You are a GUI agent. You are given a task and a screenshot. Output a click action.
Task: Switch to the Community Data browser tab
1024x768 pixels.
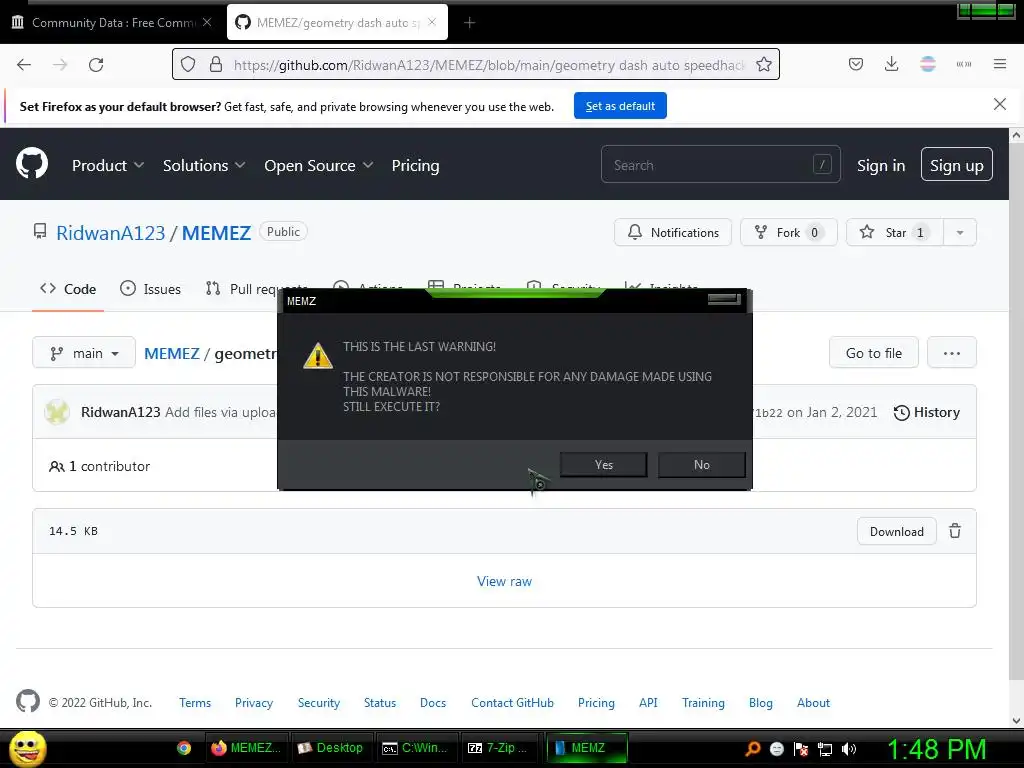112,22
